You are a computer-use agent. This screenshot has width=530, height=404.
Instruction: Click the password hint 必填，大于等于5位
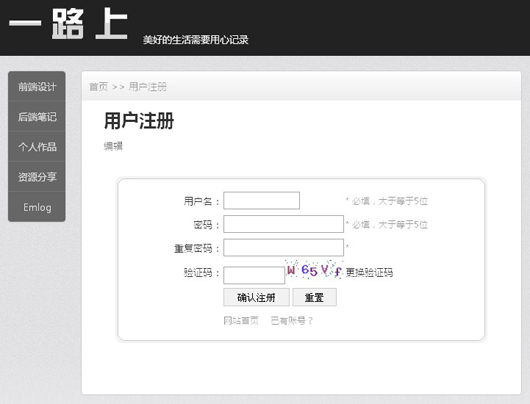[x=387, y=224]
